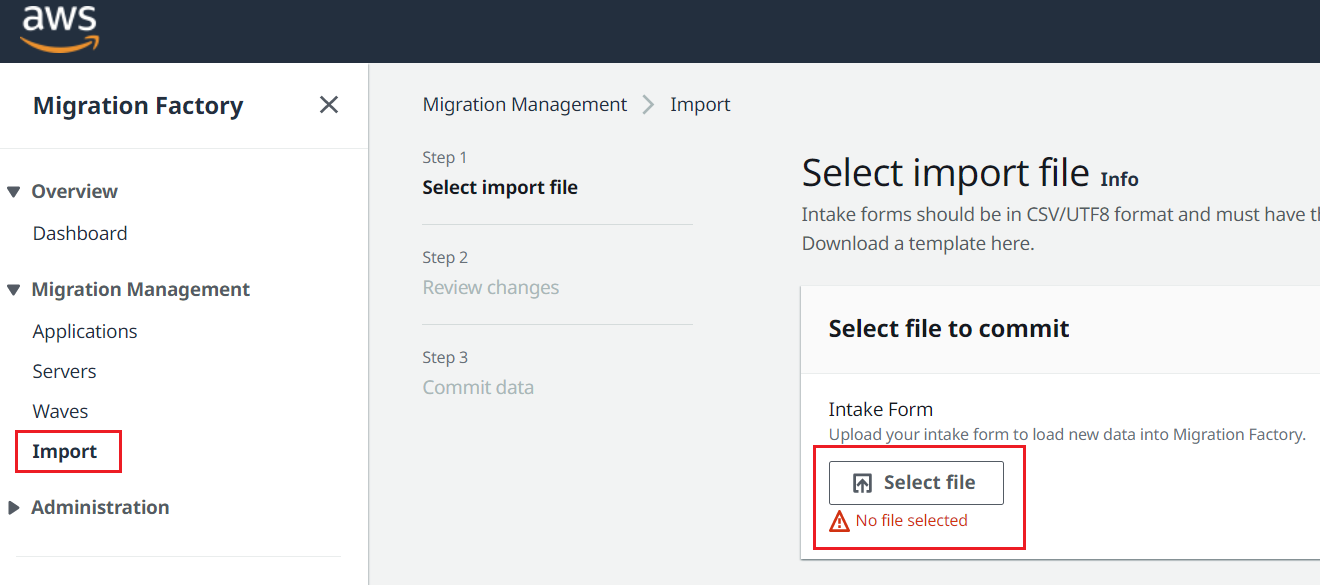1320x585 pixels.
Task: Expand the Administration section
Action: coord(13,508)
